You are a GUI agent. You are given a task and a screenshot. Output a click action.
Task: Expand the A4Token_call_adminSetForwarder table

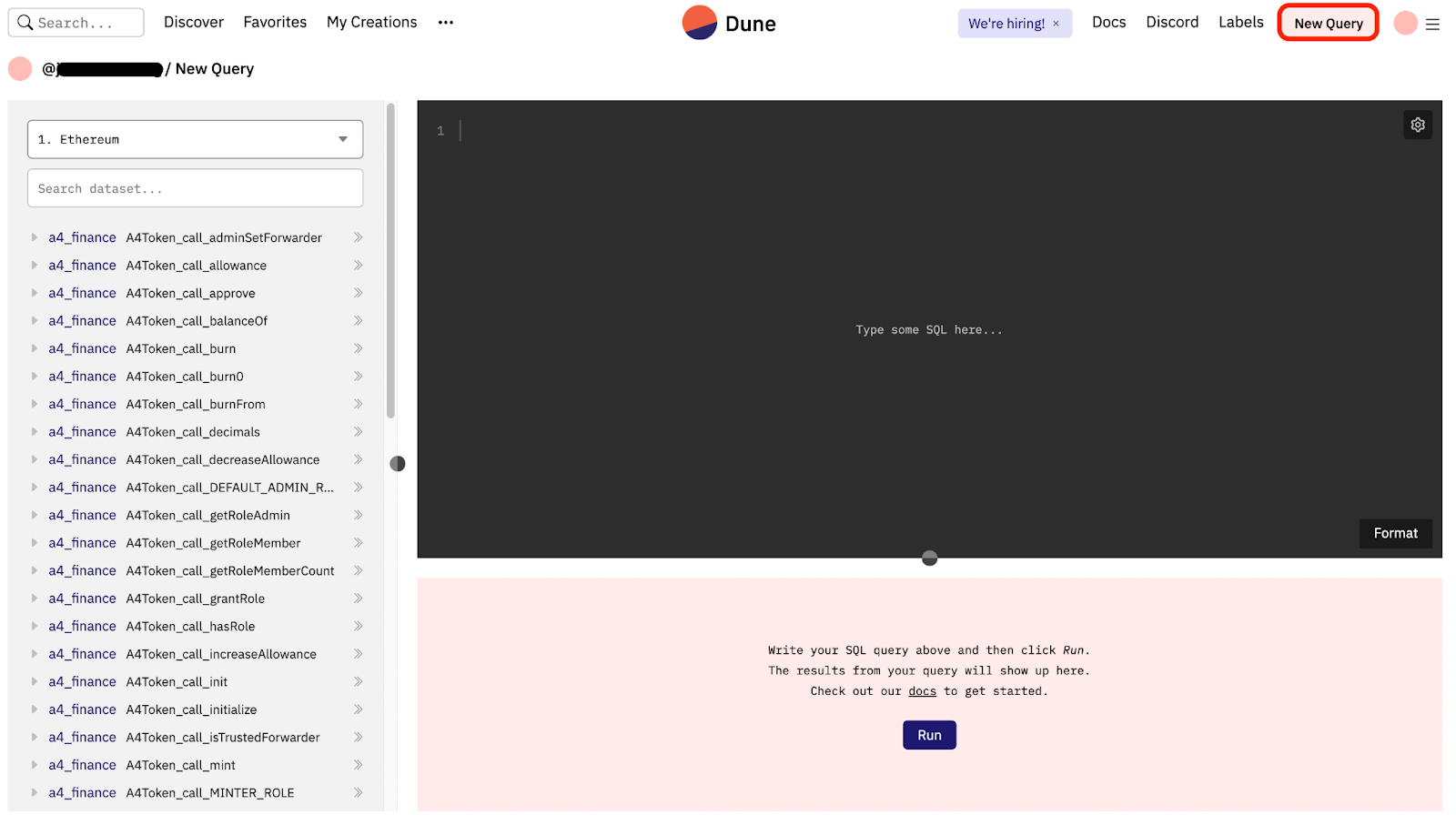[34, 237]
